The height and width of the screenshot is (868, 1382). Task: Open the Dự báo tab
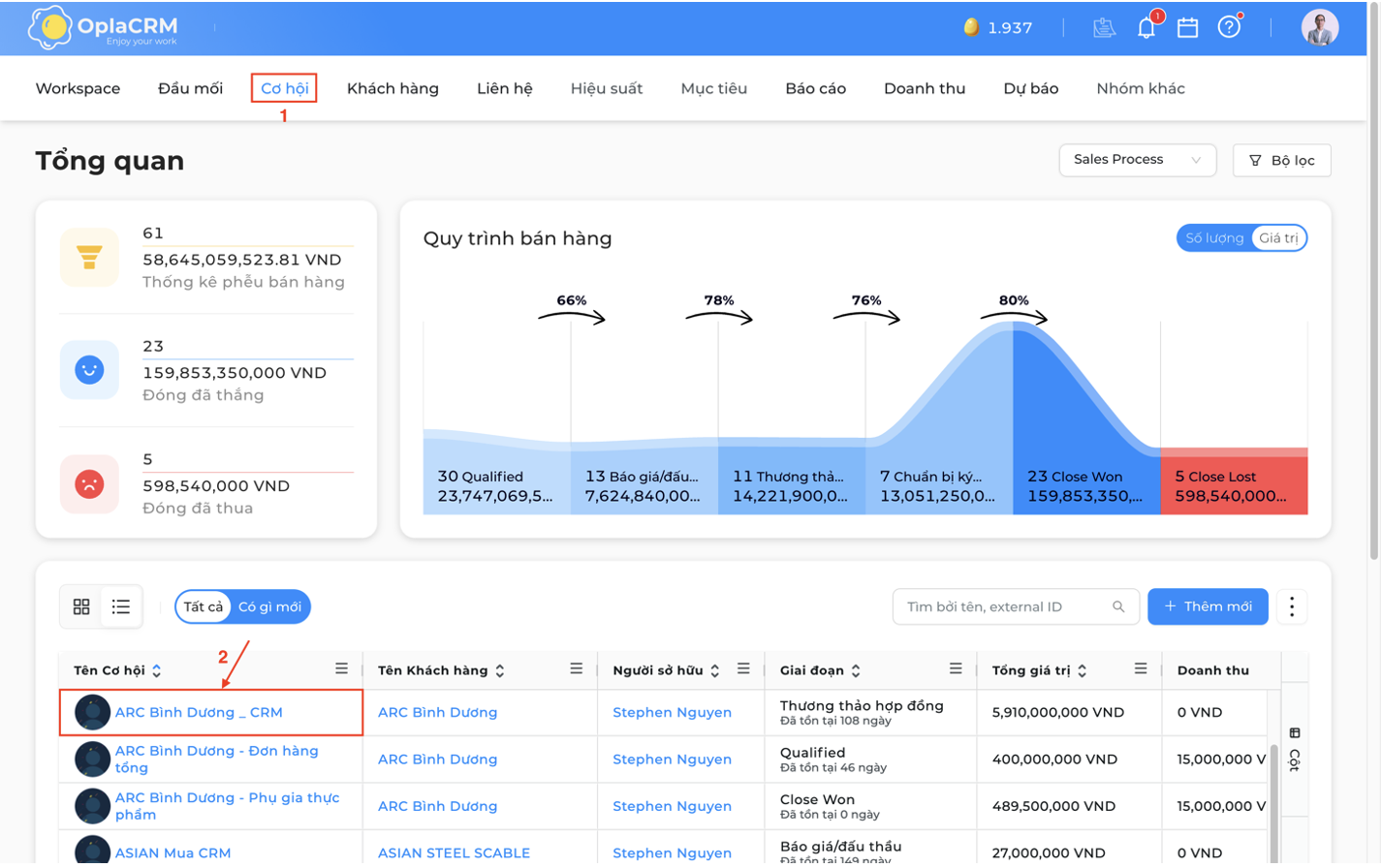pyautogui.click(x=1030, y=88)
